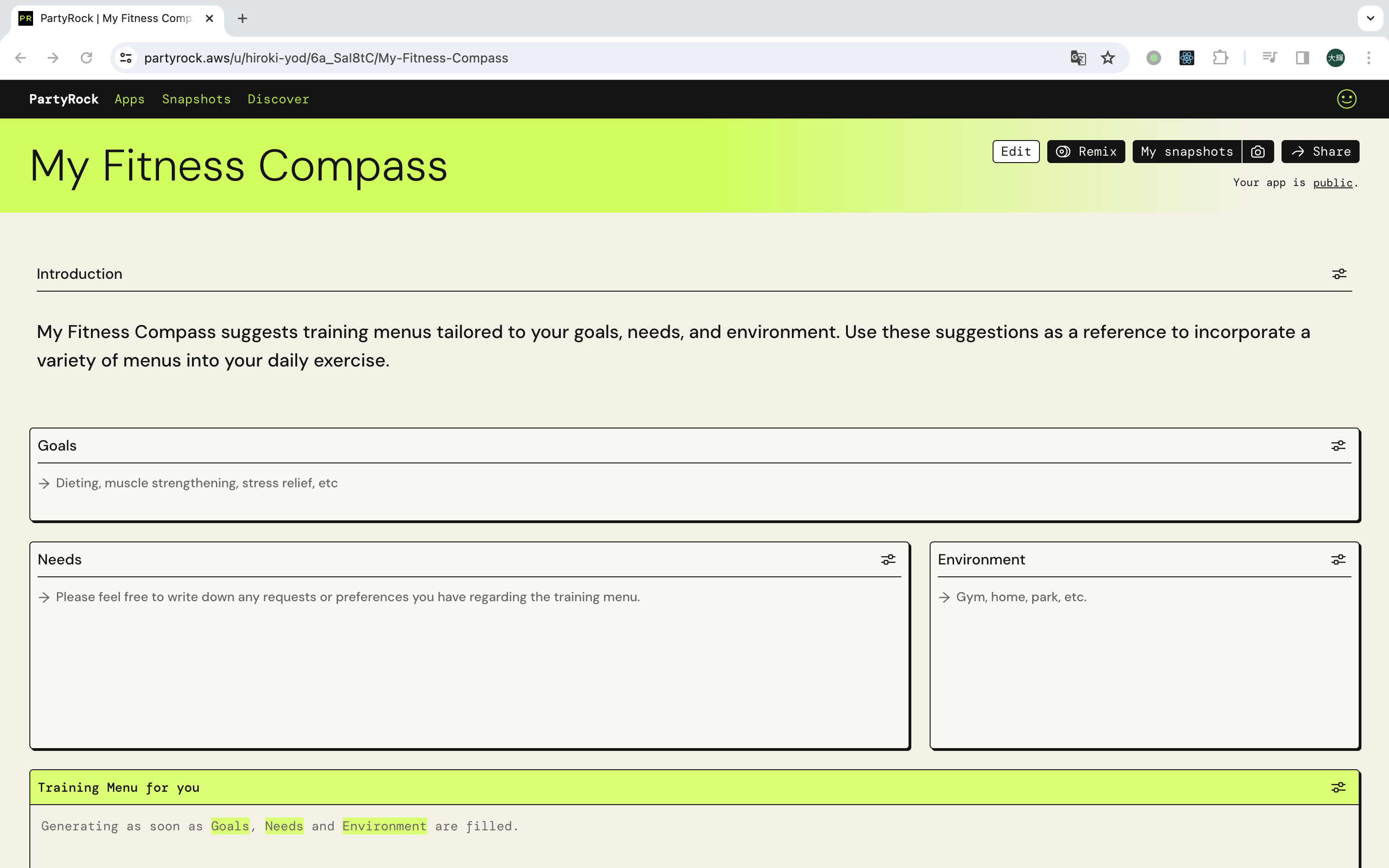Click the Edit button

click(1016, 152)
